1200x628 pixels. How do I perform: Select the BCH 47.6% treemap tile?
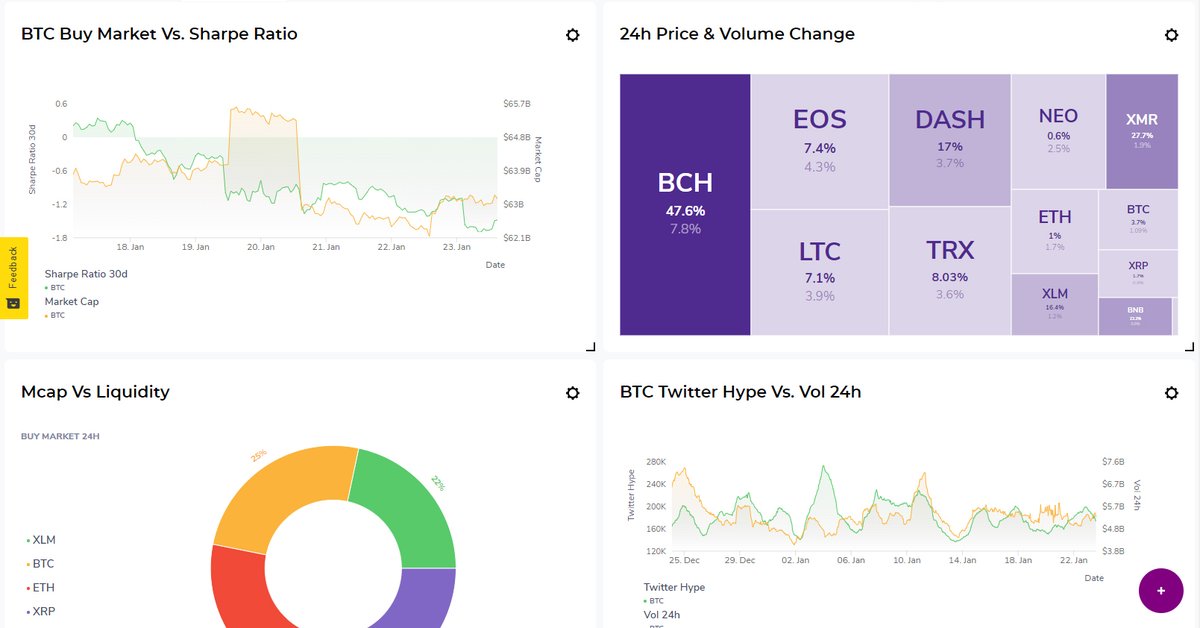(685, 204)
